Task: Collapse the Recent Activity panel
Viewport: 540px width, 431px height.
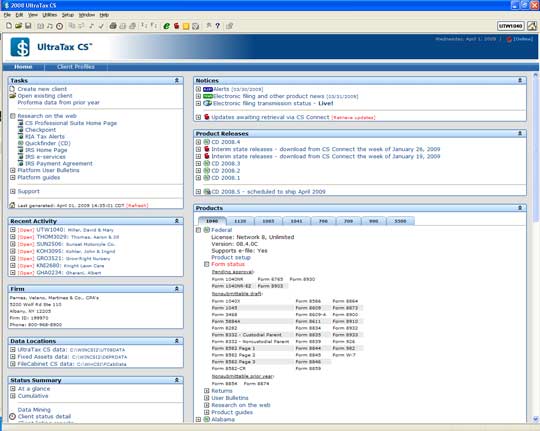Action: coord(177,221)
